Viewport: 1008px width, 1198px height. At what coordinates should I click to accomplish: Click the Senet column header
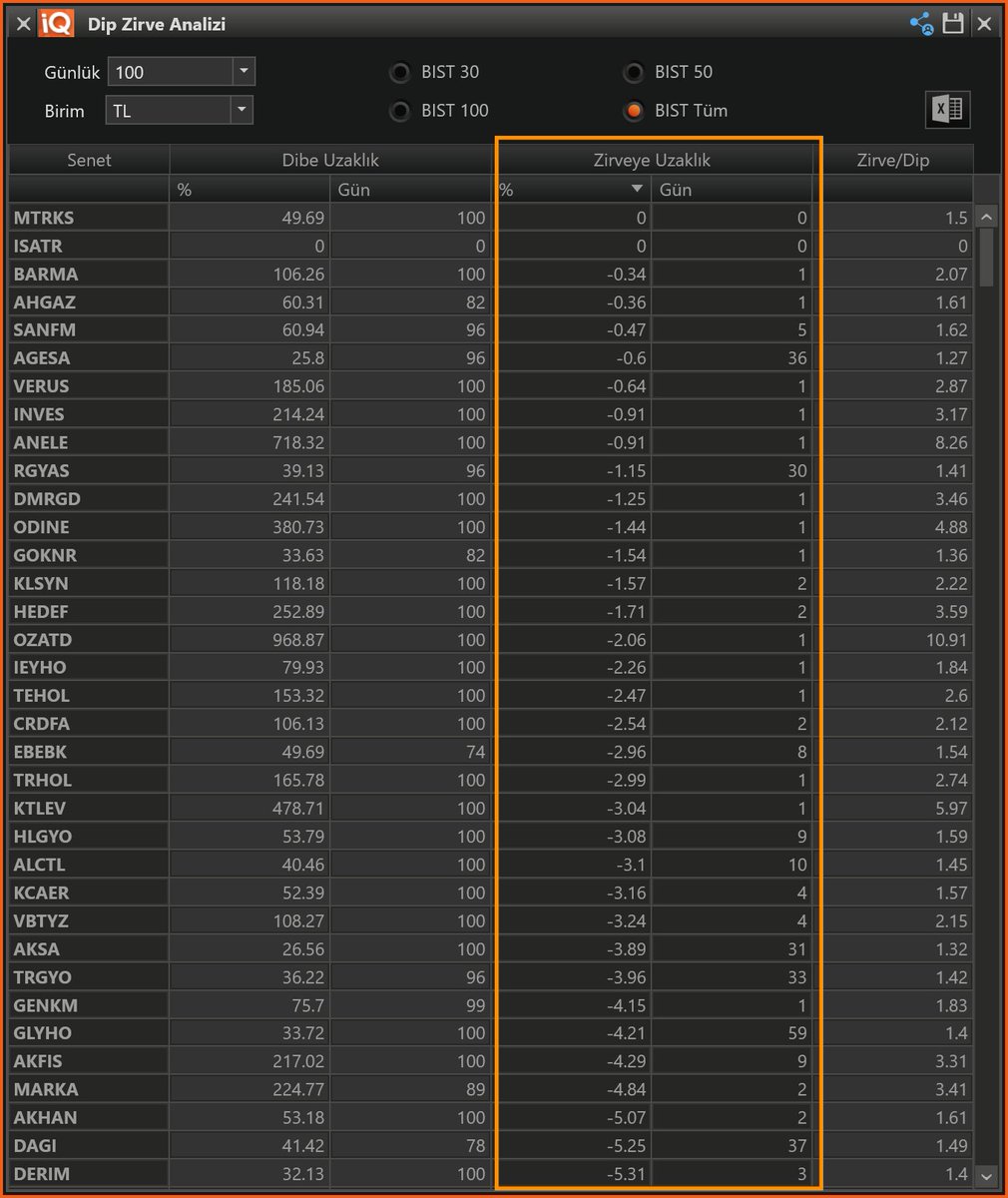coord(90,160)
